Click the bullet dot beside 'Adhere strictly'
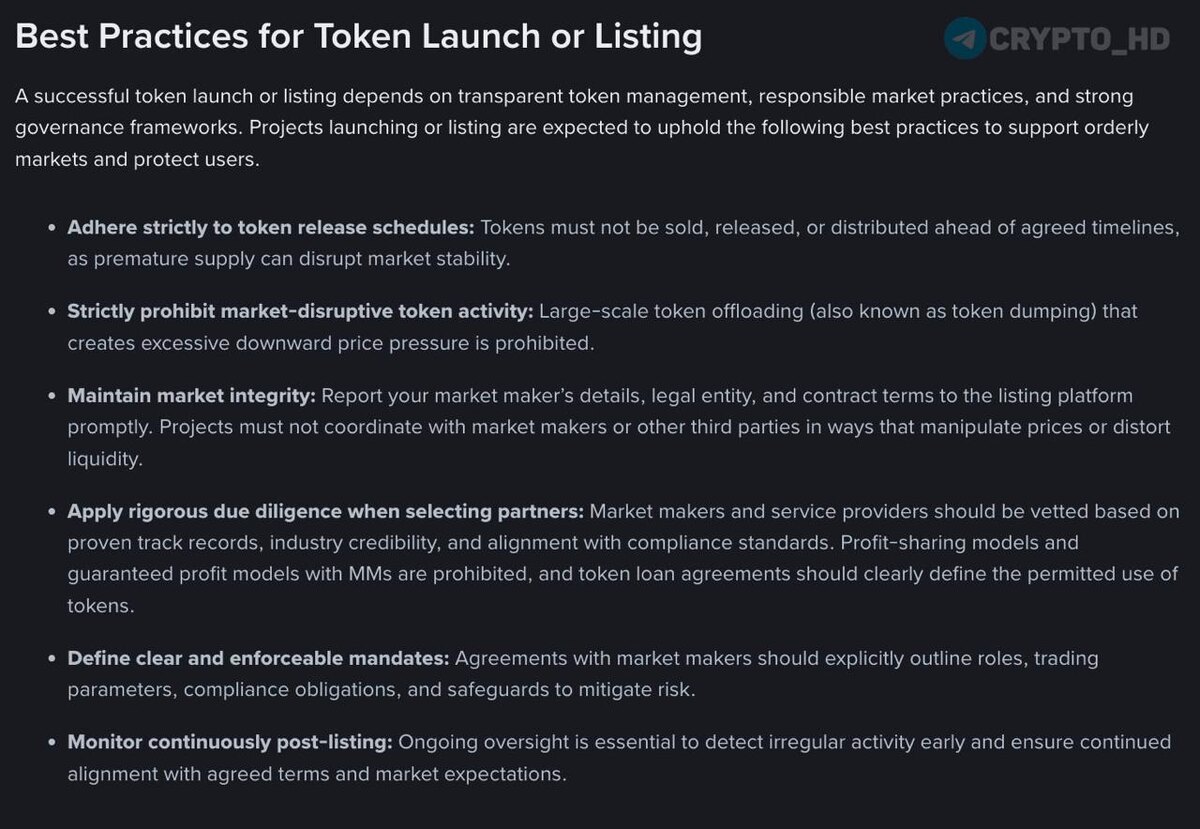The height and width of the screenshot is (829, 1200). pos(52,228)
